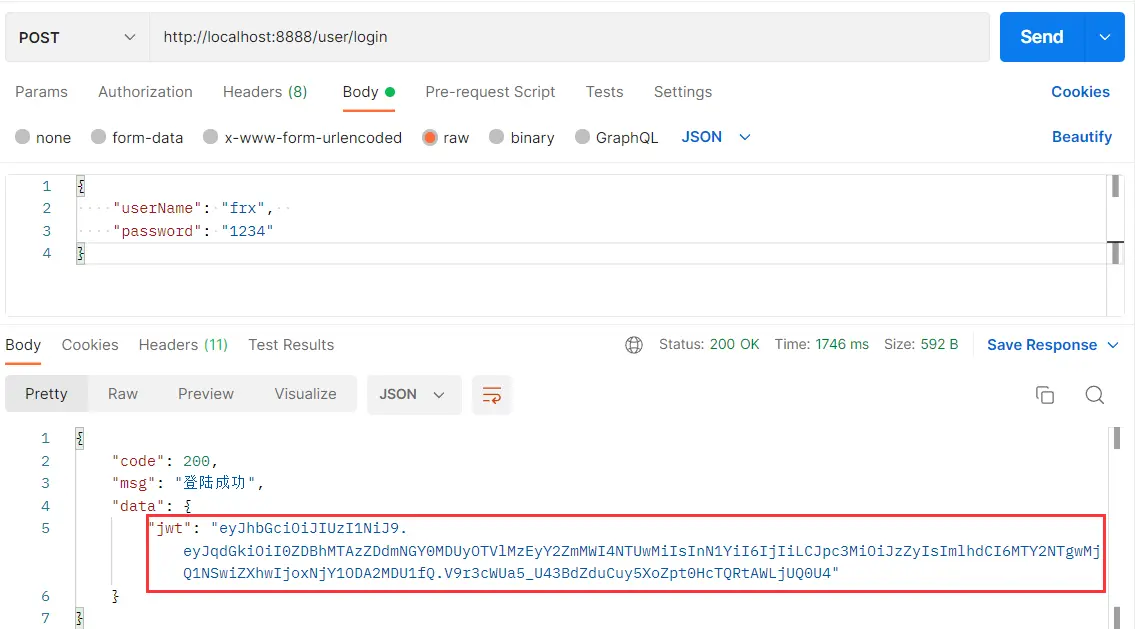
Task: Click the "msg" response line
Action: pyautogui.click(x=187, y=483)
